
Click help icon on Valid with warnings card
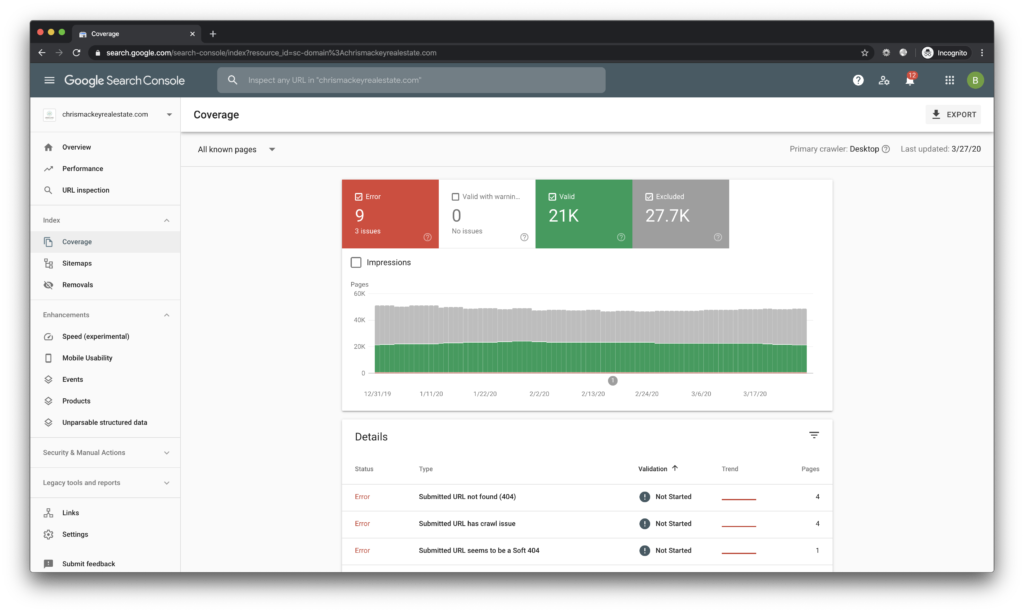coord(524,237)
